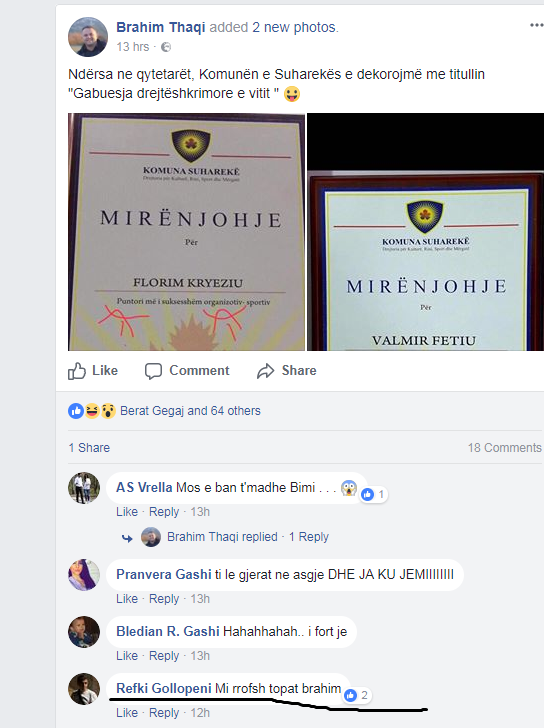
Task: Click the 13 hrs post timestamp
Action: point(133,47)
